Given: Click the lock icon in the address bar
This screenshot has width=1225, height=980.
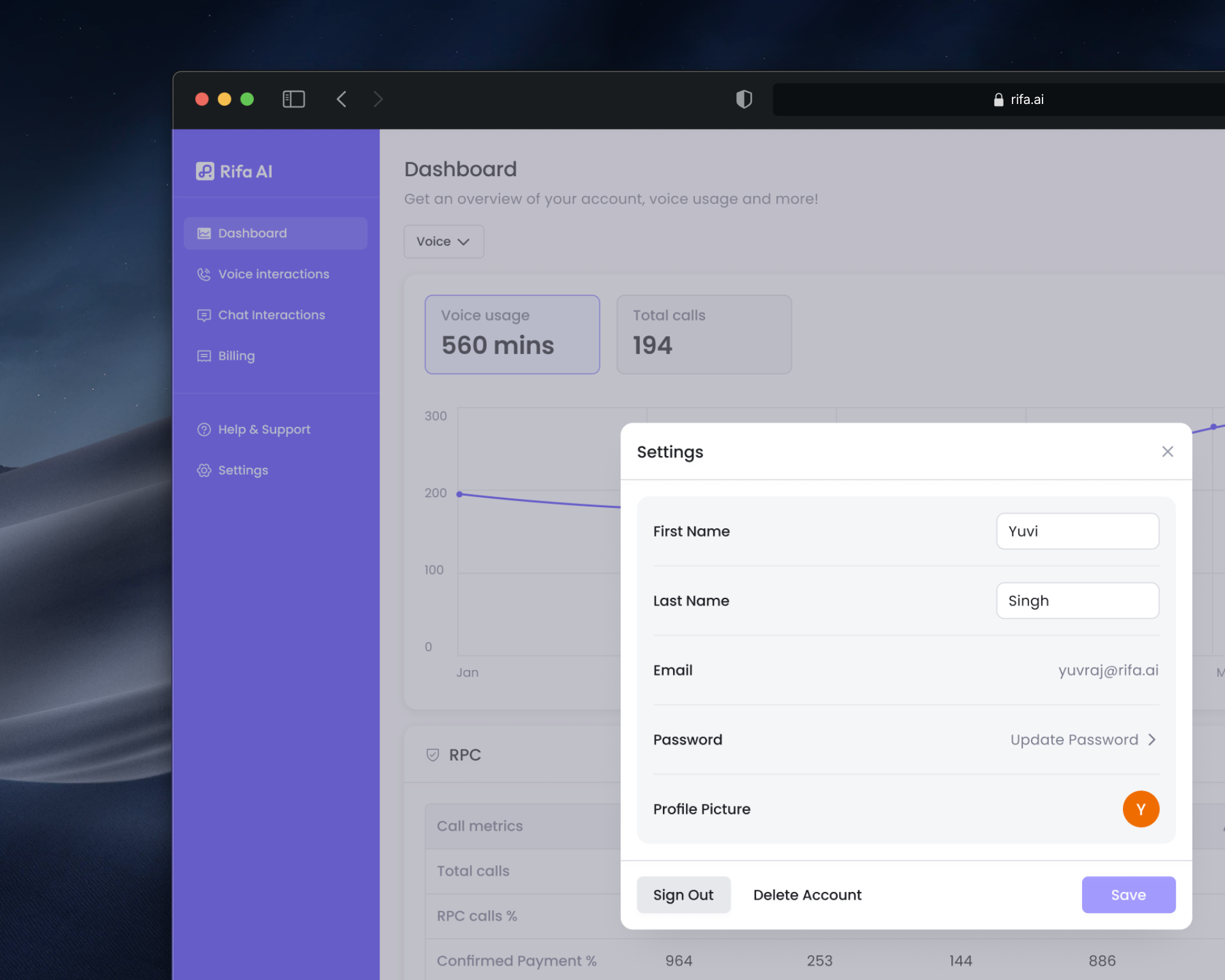Looking at the screenshot, I should [x=997, y=100].
